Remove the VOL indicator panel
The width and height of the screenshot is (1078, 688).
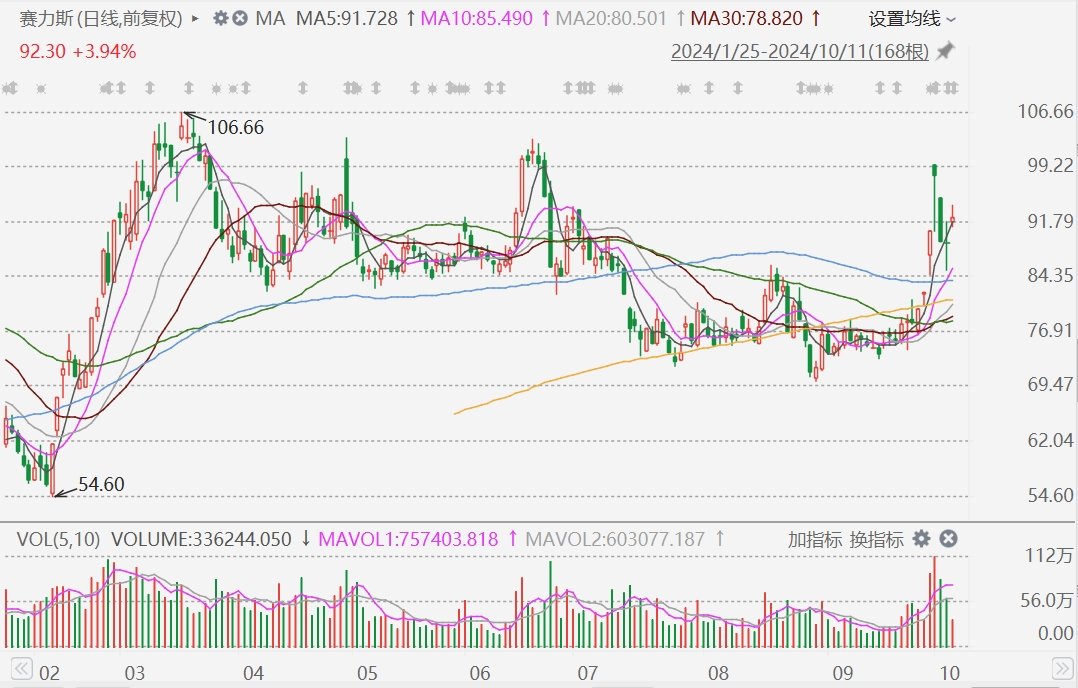[948, 539]
